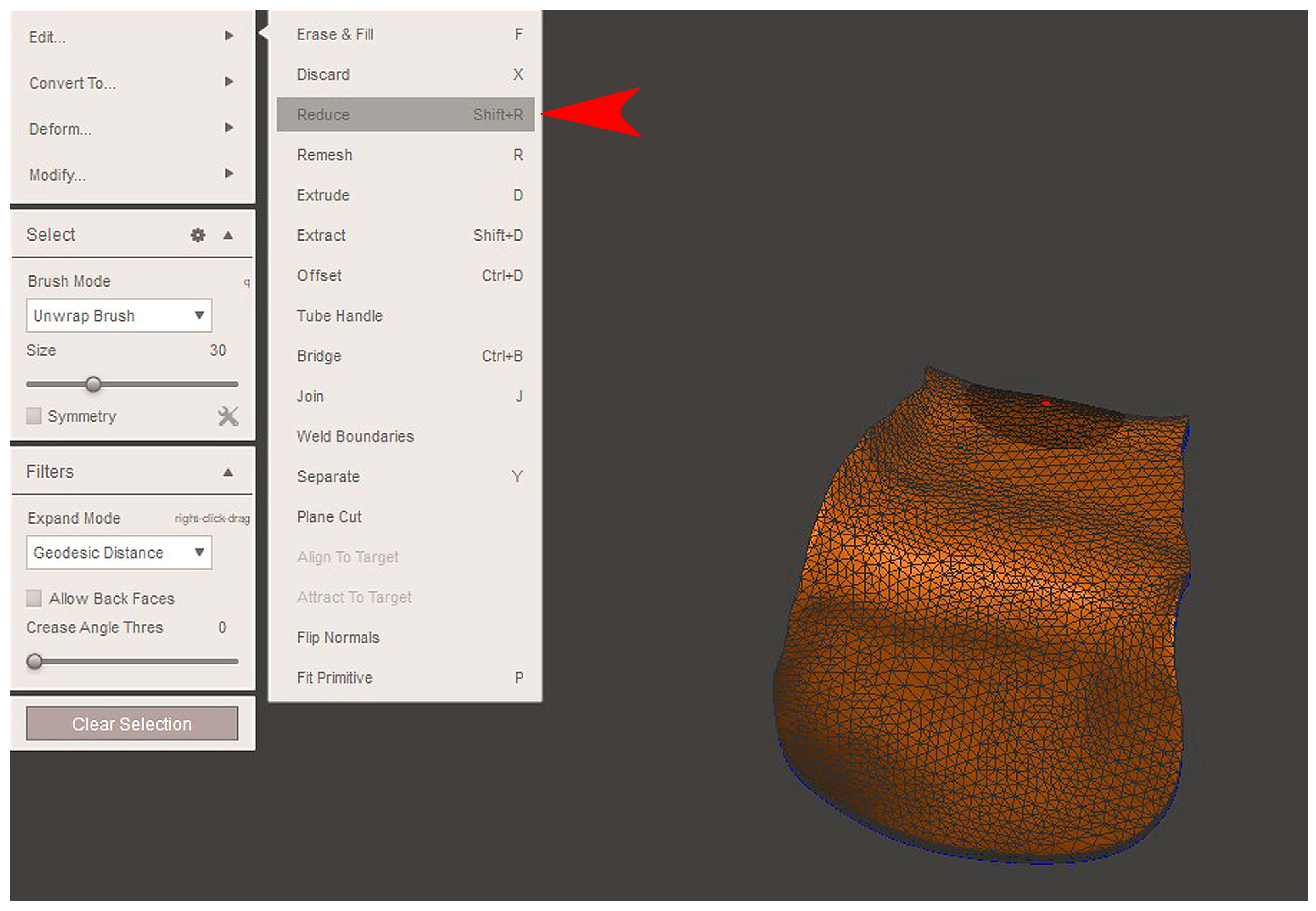Enable the Symmetry checkbox
Viewport: 1316px width, 911px height.
34,416
